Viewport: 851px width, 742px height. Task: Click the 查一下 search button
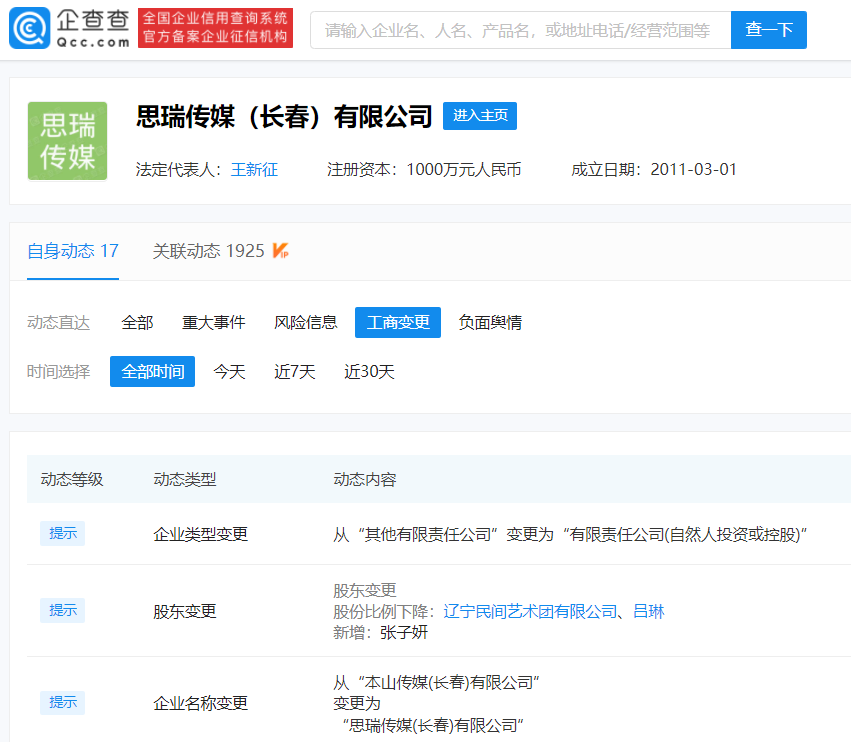coord(769,30)
